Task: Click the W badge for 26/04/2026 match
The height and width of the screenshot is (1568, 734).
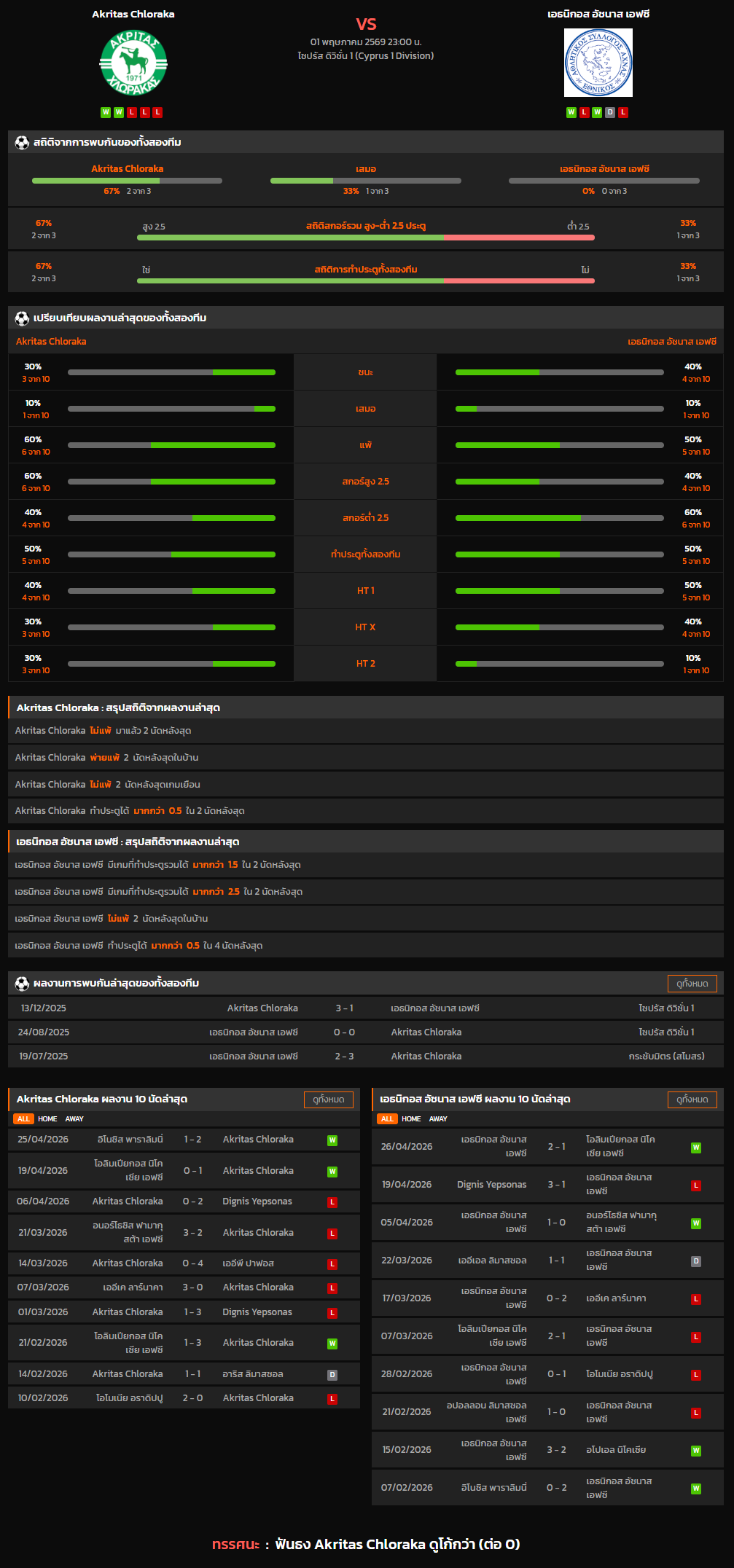Action: [x=696, y=1148]
